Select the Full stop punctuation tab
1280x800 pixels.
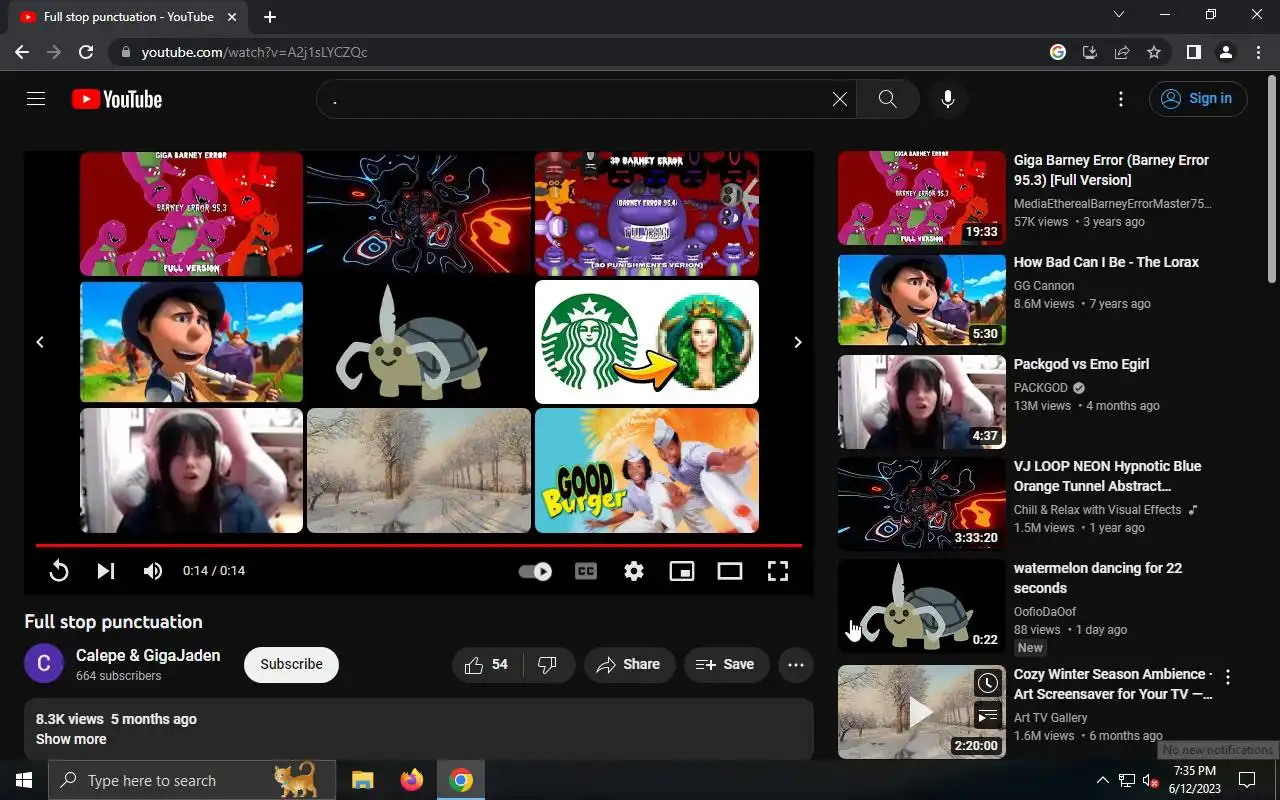point(129,17)
